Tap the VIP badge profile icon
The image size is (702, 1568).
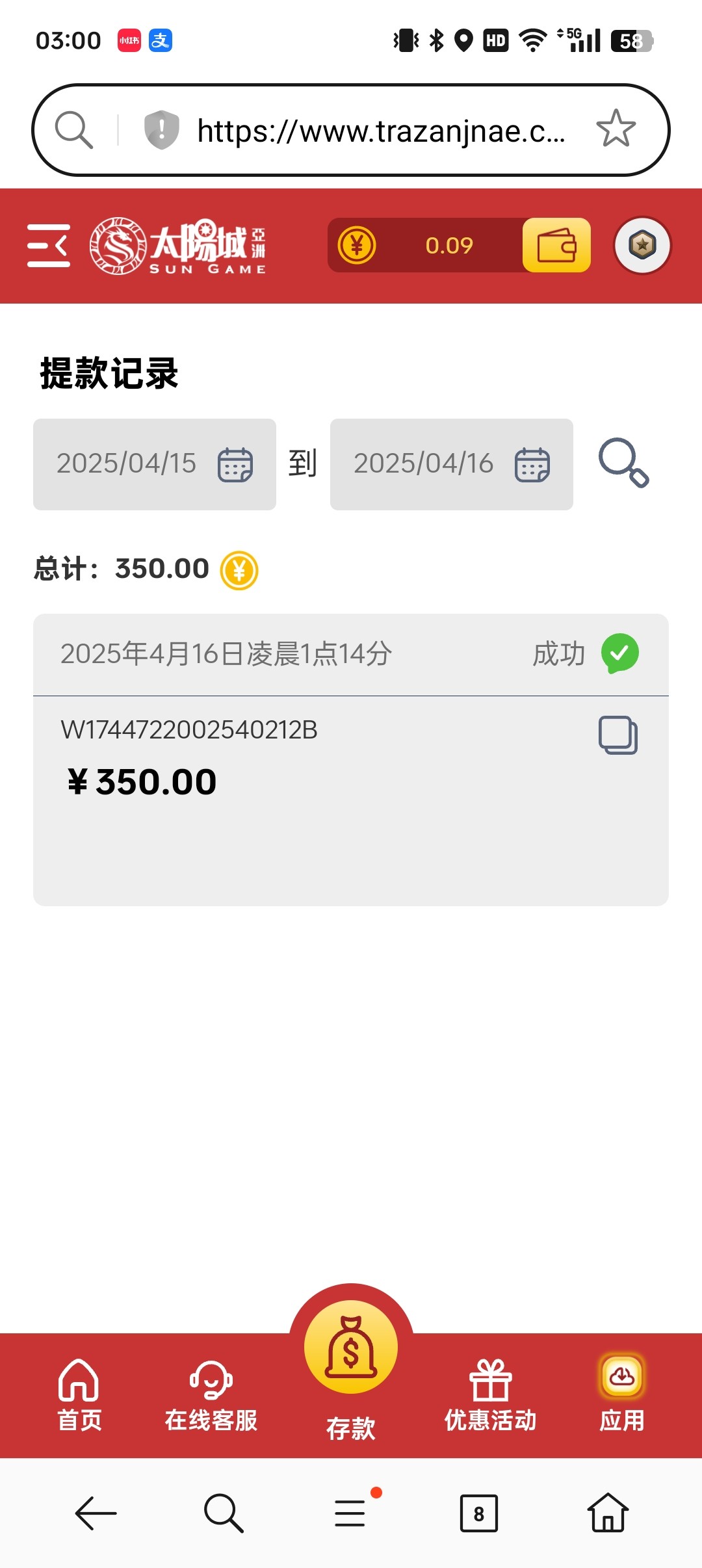(x=642, y=245)
